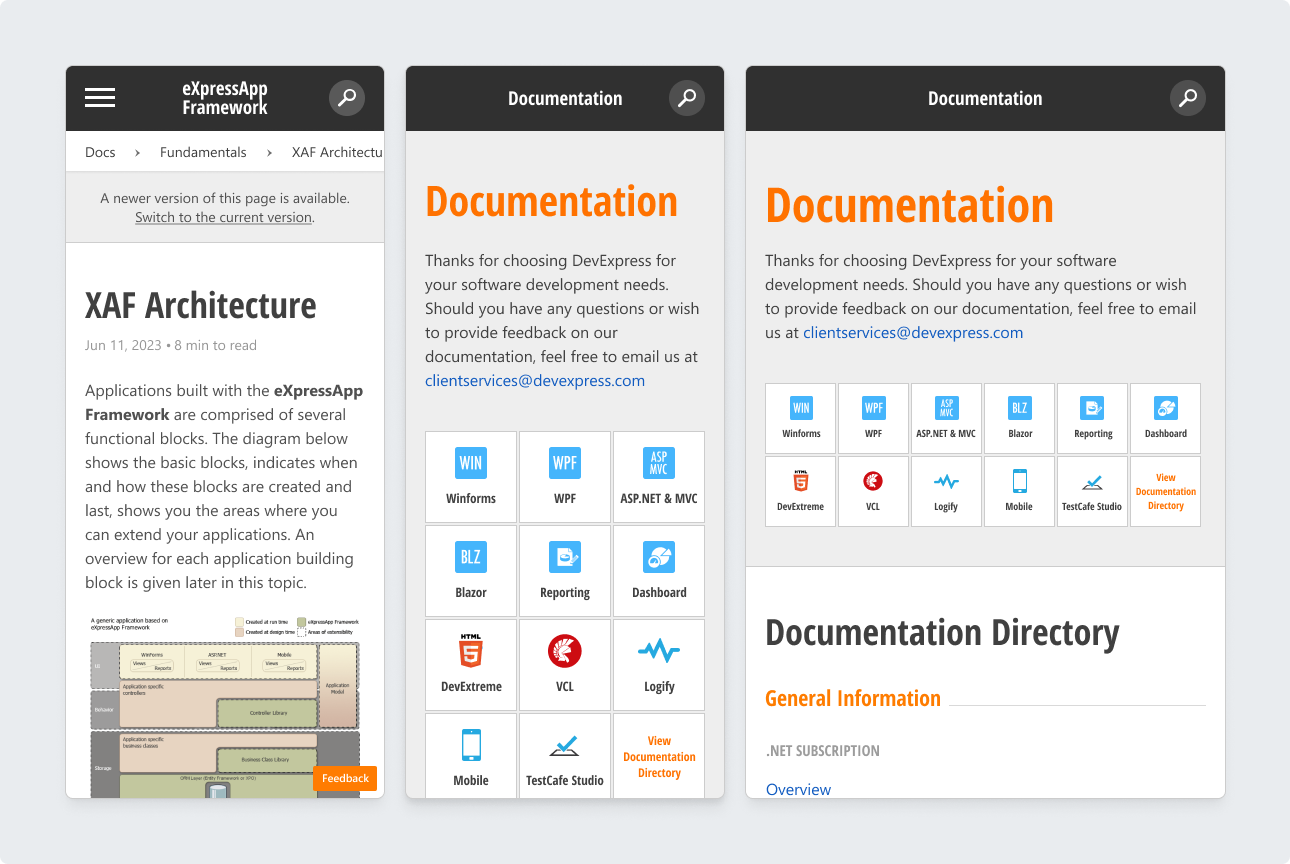Click the Fundamentals breadcrumb item
Image resolution: width=1290 pixels, height=864 pixels.
(203, 152)
